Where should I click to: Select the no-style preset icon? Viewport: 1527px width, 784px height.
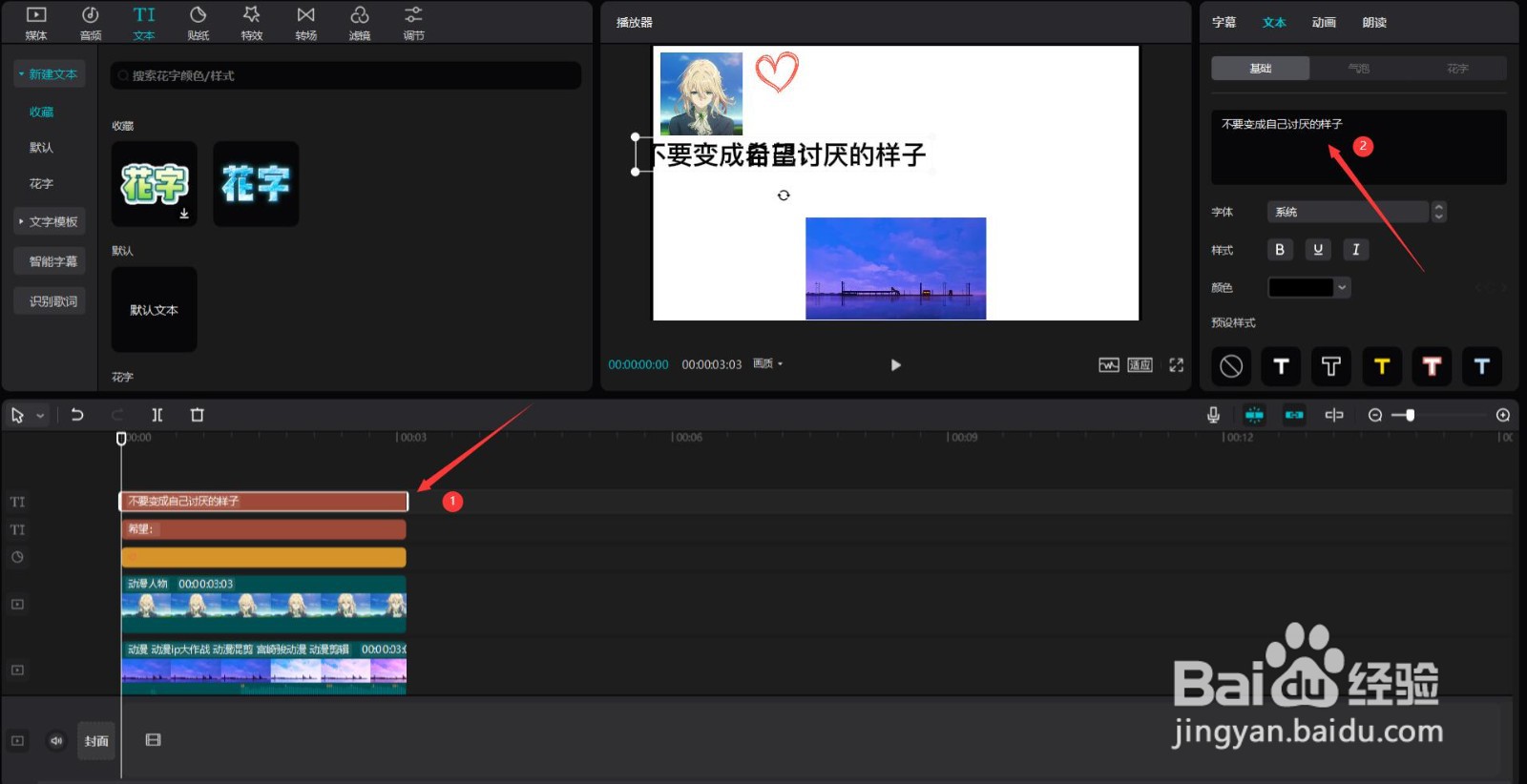tap(1231, 366)
